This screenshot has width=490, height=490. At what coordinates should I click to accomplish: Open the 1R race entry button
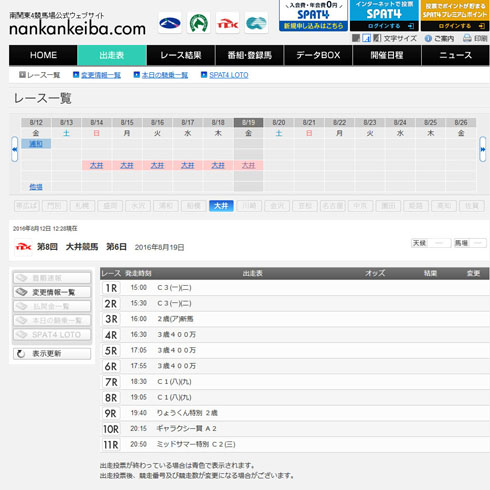pyautogui.click(x=111, y=288)
